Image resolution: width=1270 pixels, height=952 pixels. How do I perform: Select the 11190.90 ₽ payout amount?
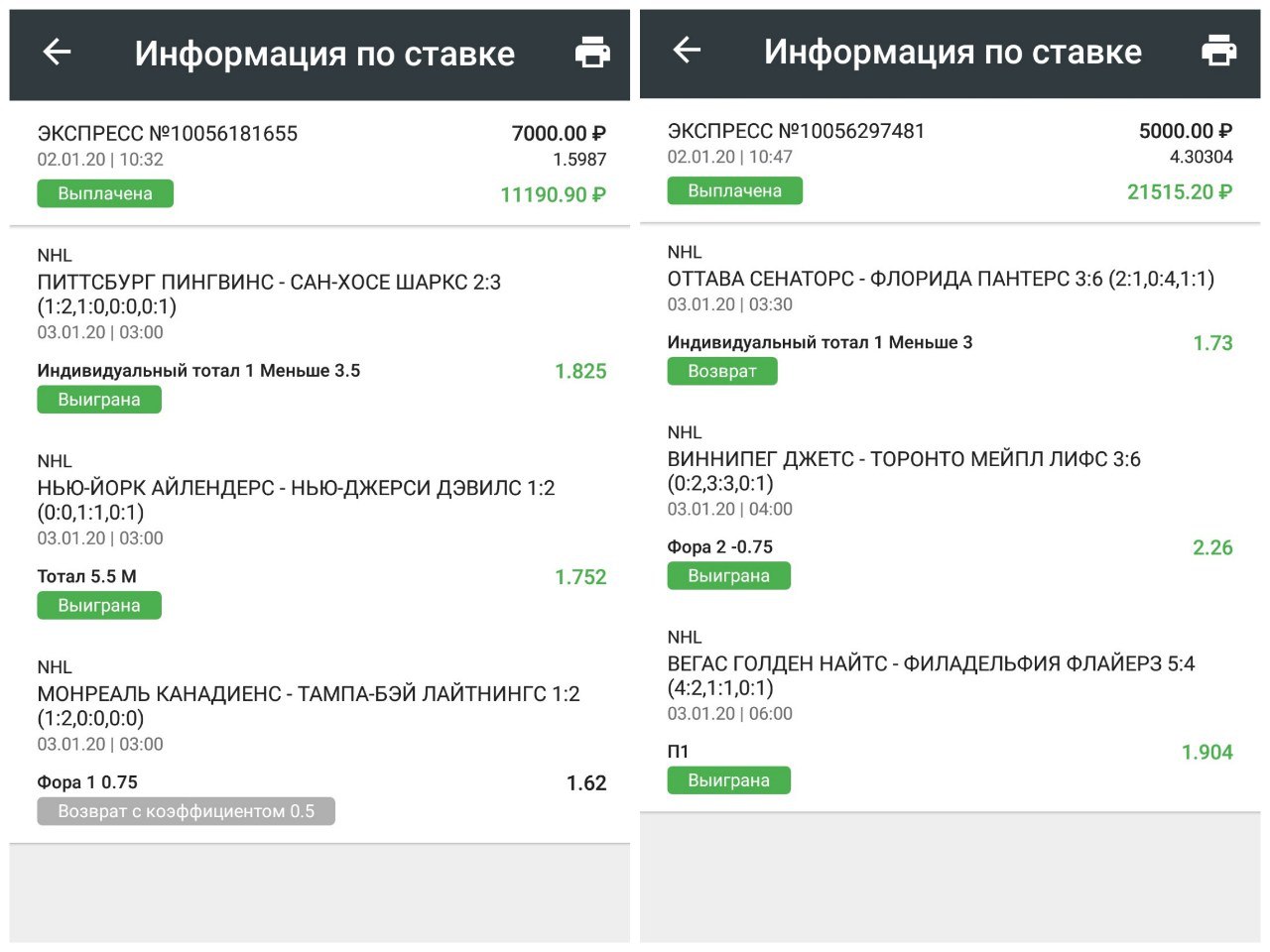pos(553,194)
